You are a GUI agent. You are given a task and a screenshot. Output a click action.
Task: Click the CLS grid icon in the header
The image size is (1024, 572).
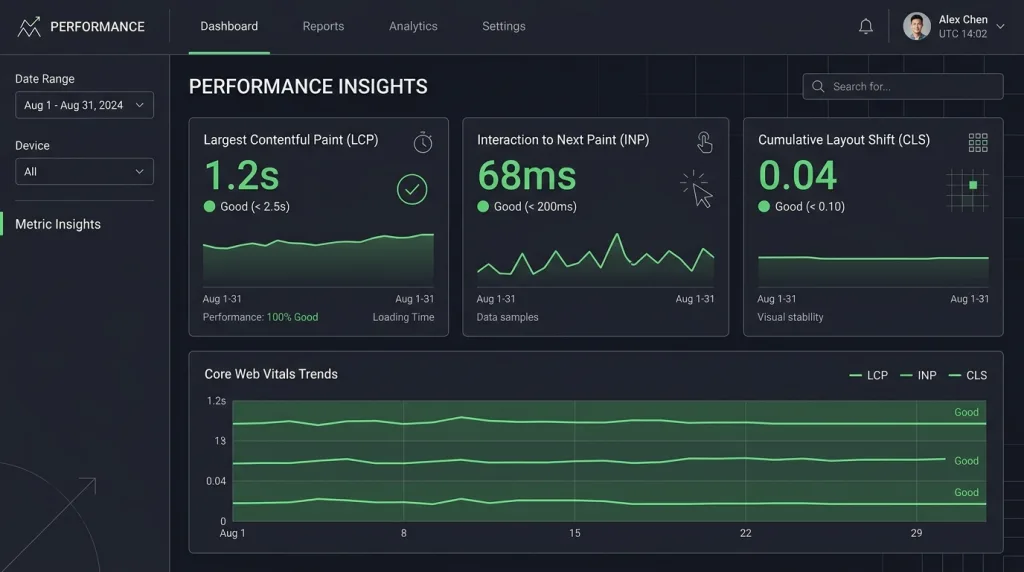pyautogui.click(x=978, y=142)
